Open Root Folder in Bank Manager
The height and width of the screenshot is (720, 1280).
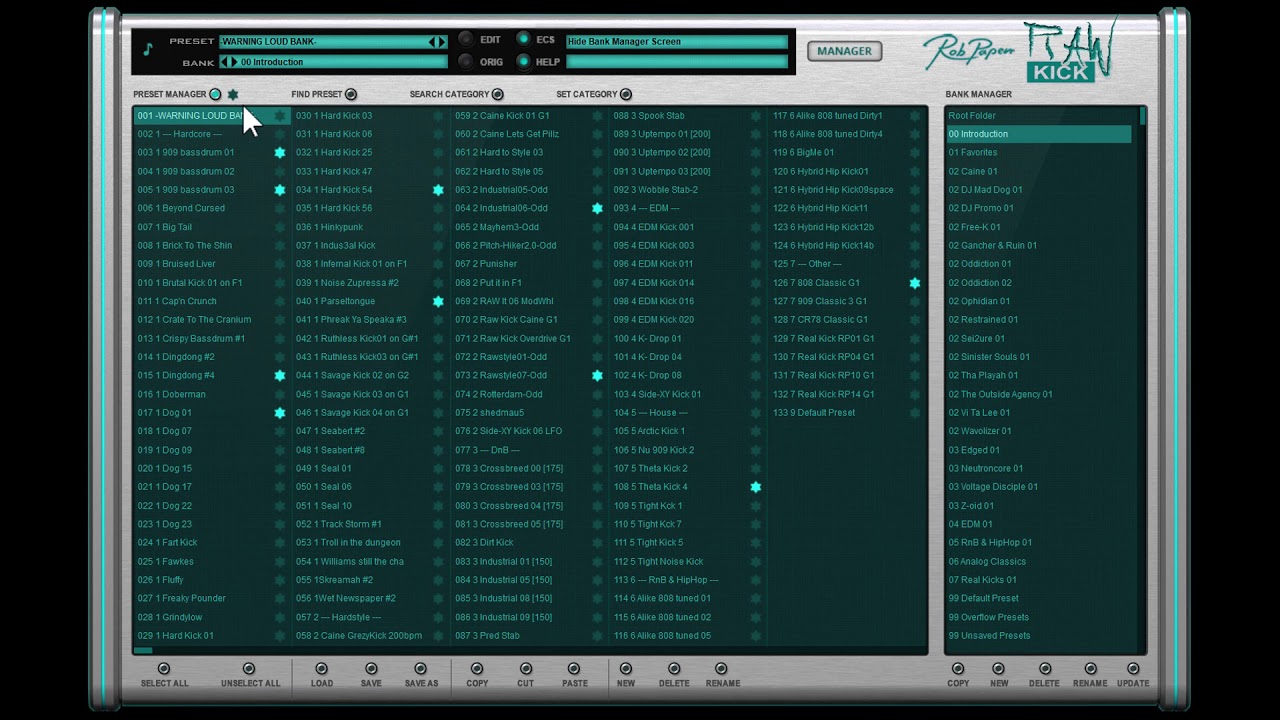point(1039,116)
